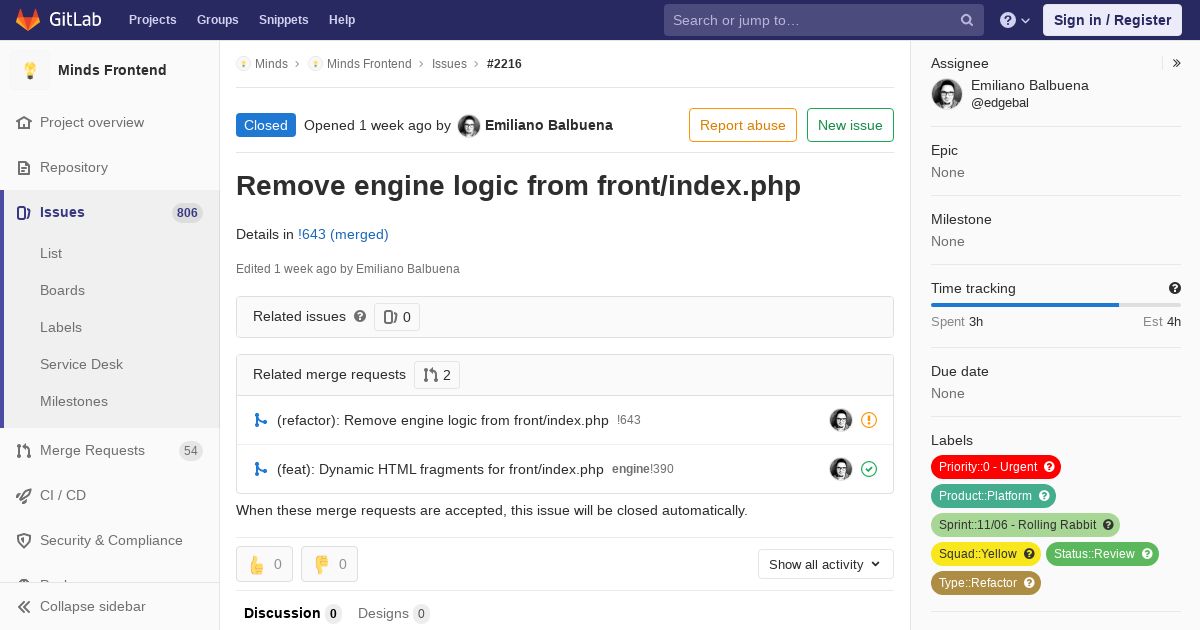Click the pipeline passed status icon for !390
Viewport: 1200px width, 630px height.
coord(869,469)
